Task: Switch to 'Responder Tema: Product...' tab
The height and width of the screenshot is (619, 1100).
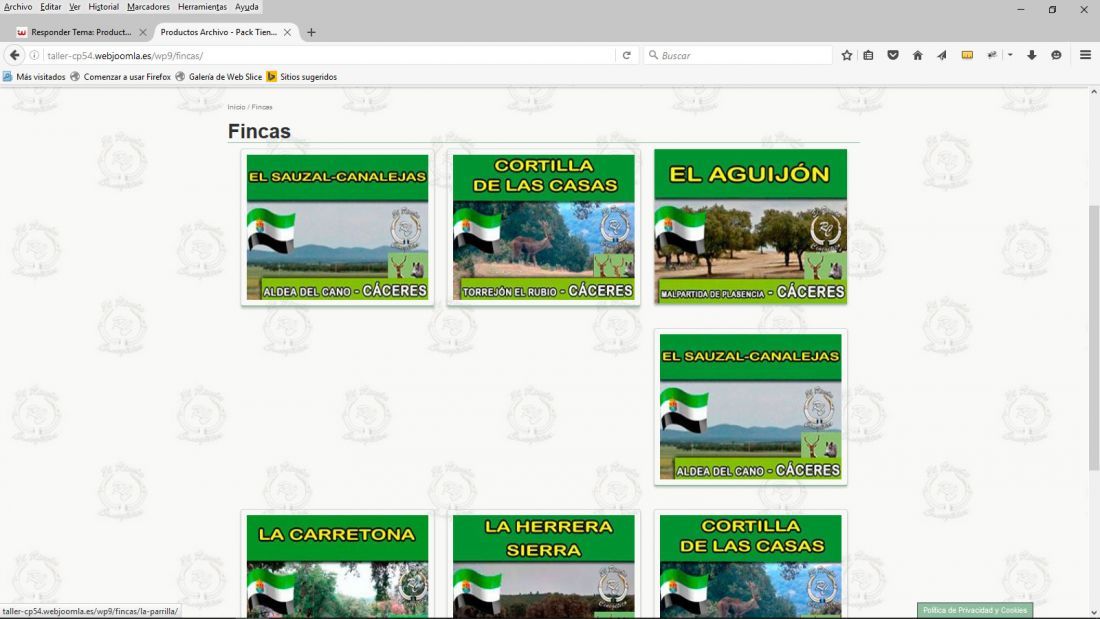Action: [81, 32]
